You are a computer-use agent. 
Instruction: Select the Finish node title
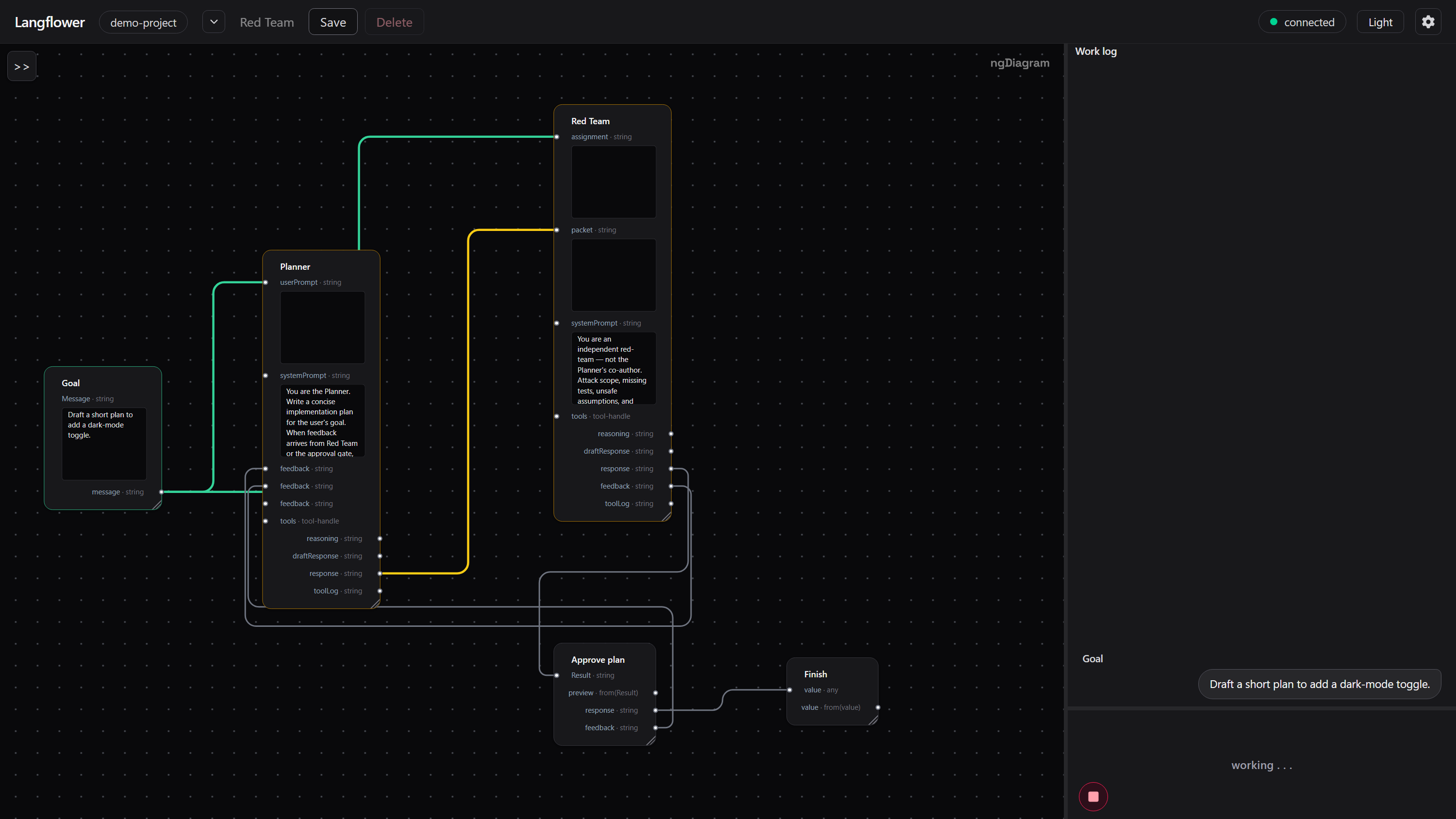tap(815, 674)
